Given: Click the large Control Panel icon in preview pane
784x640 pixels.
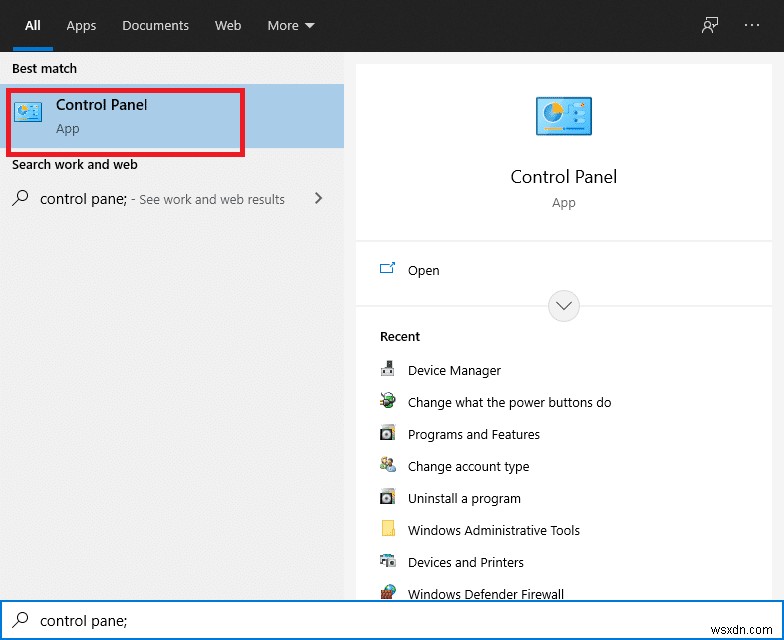Looking at the screenshot, I should [x=564, y=117].
